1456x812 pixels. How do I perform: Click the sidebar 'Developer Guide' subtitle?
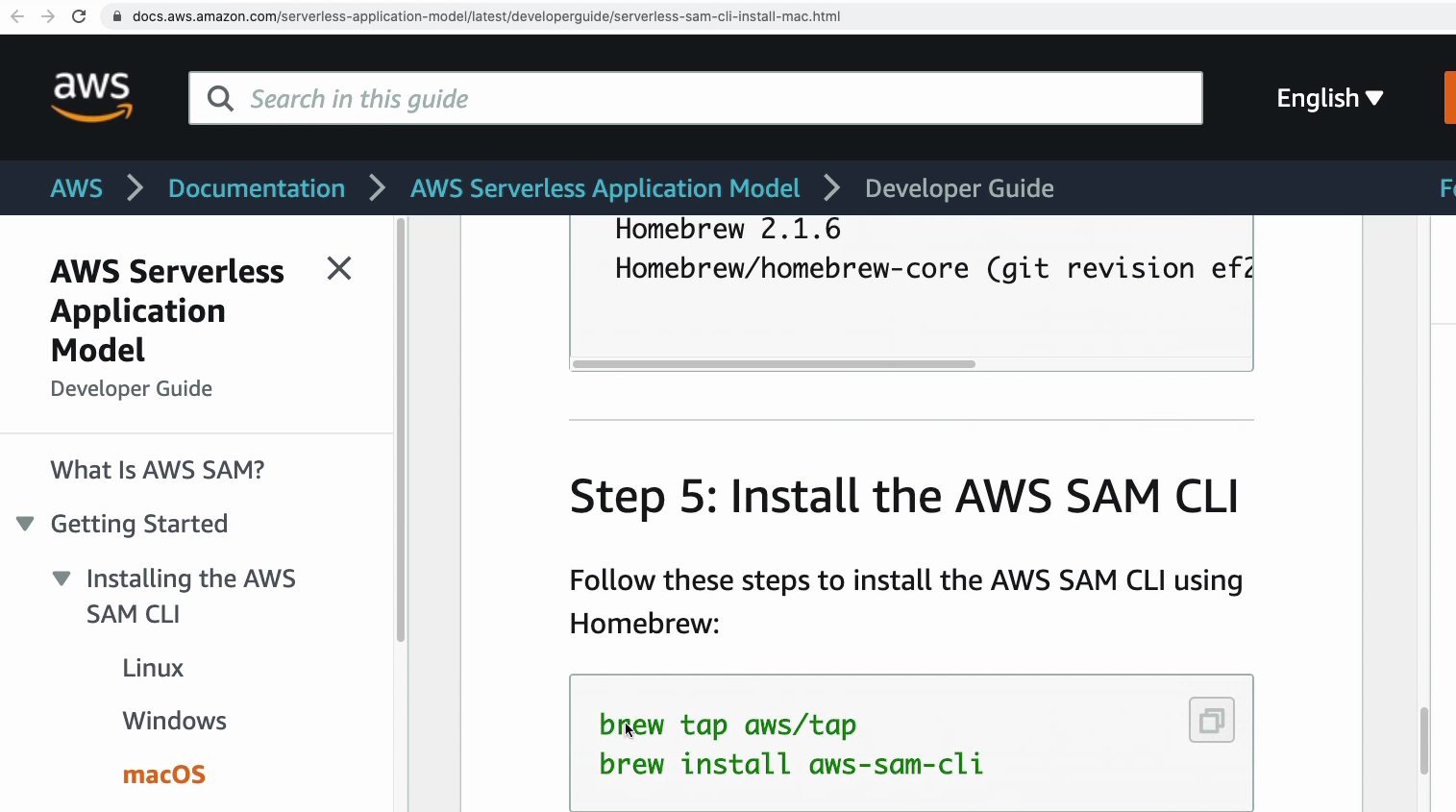click(x=131, y=388)
